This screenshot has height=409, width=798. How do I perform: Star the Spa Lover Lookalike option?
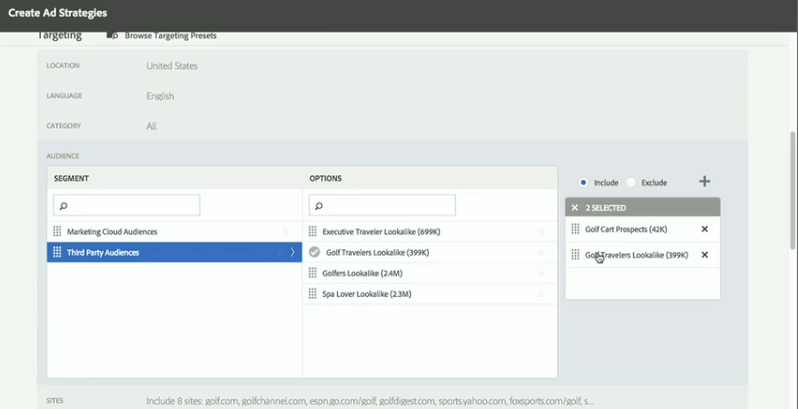pos(541,294)
